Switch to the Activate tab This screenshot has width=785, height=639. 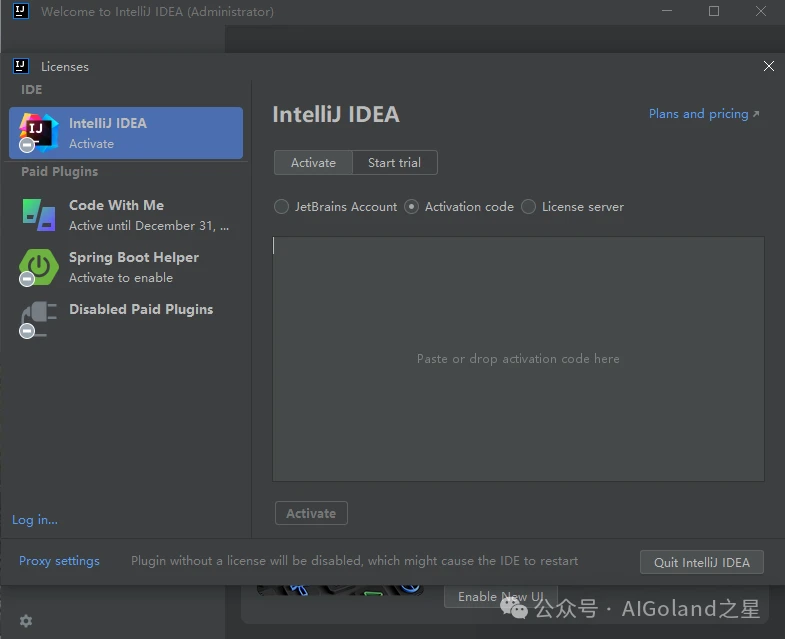[x=313, y=163]
